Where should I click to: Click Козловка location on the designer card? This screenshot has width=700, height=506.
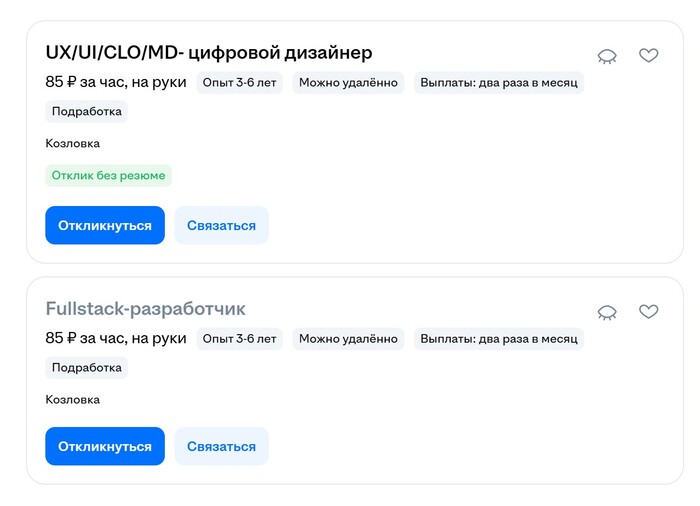pos(73,144)
